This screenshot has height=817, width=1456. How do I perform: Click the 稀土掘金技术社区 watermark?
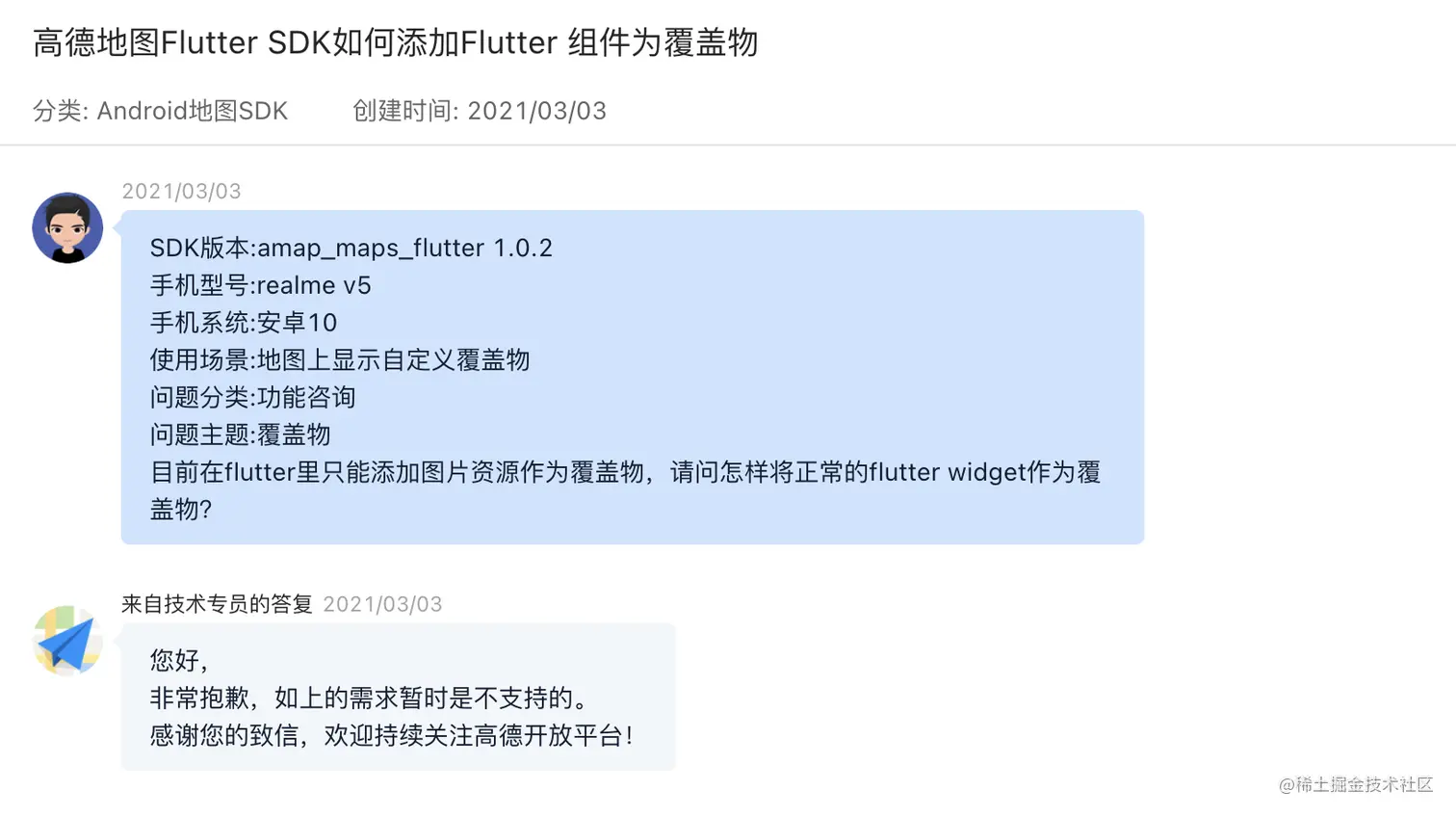[x=1356, y=784]
